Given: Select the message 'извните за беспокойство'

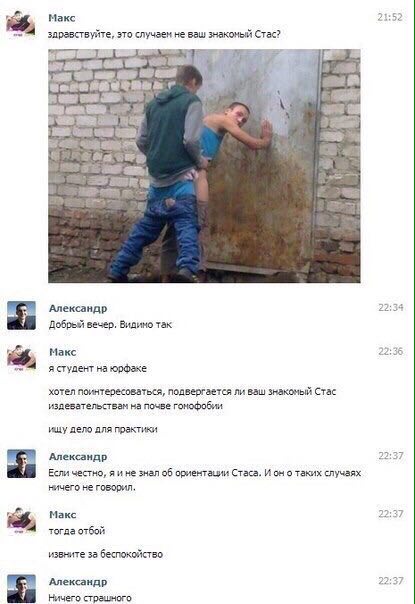Looking at the screenshot, I should click(x=106, y=554).
